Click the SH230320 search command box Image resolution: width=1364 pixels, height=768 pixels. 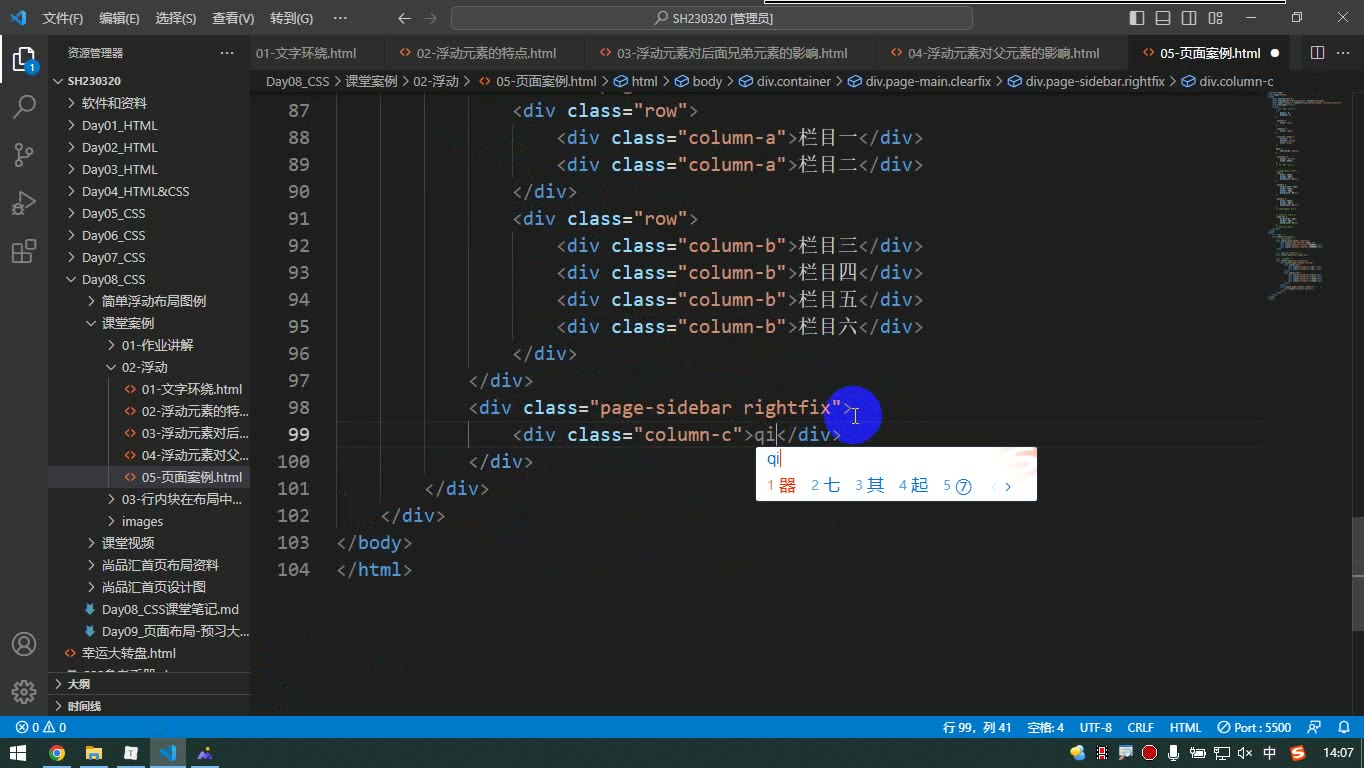click(712, 18)
